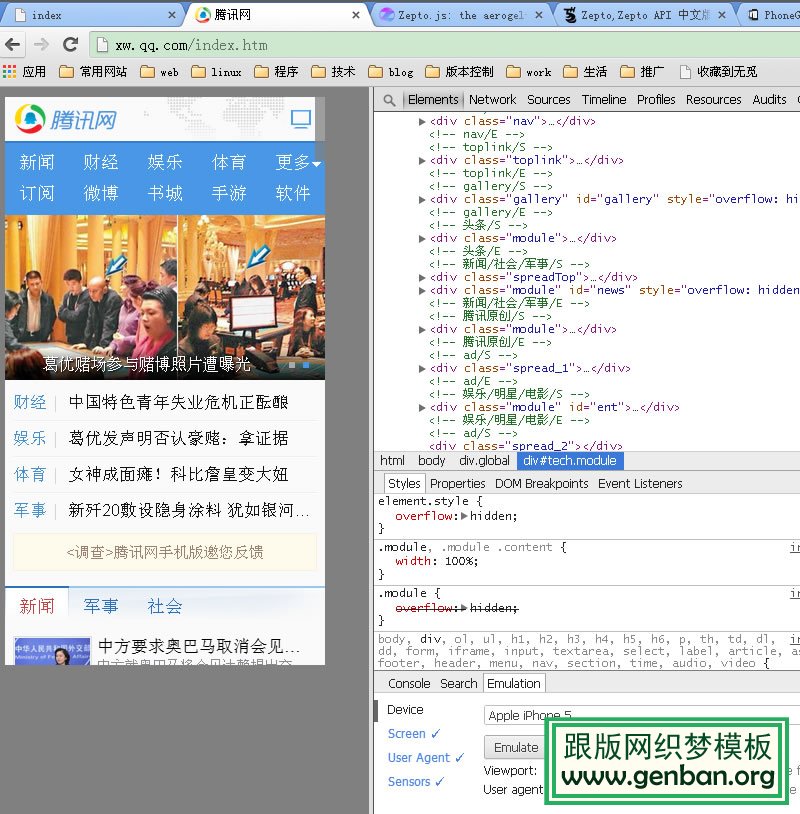Screen dimensions: 800x814
Task: Reload the page with the refresh icon
Action: (x=70, y=45)
